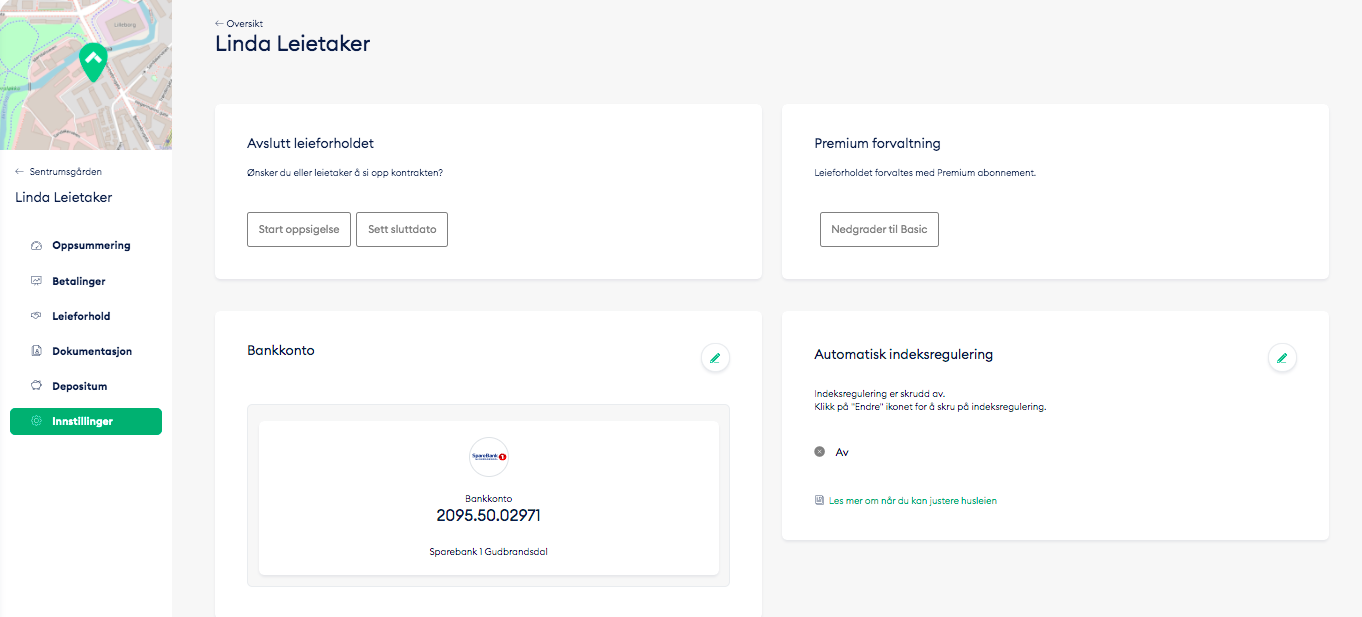This screenshot has height=617, width=1362.
Task: Open the Innstillinger menu item
Action: pyautogui.click(x=86, y=422)
